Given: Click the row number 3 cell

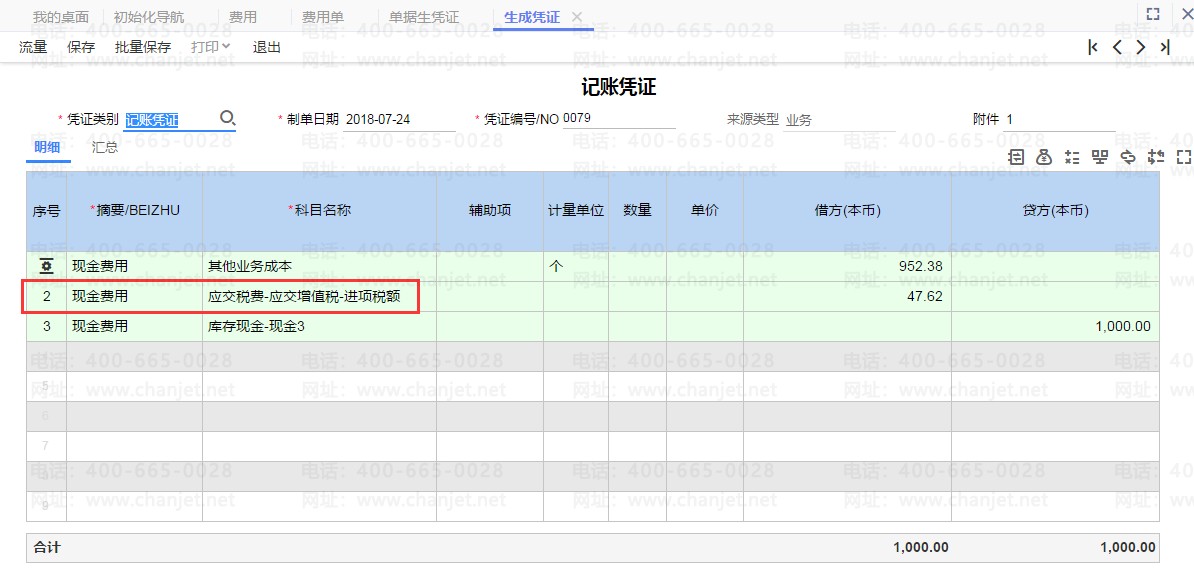Looking at the screenshot, I should 46,326.
